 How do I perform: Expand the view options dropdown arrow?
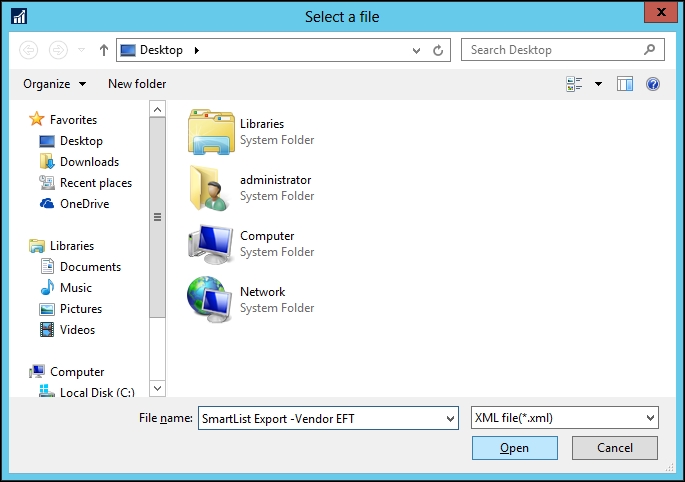(x=599, y=84)
